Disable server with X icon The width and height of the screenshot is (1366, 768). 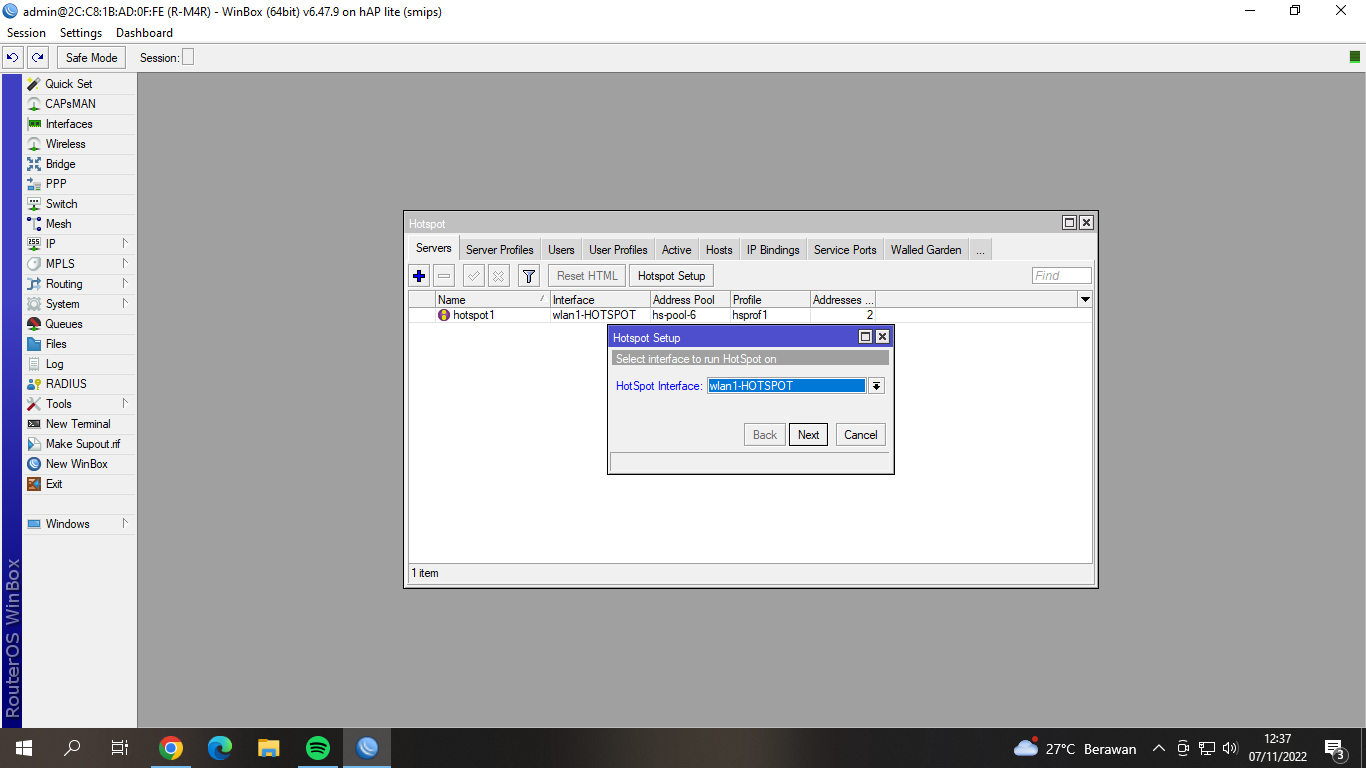pos(498,276)
